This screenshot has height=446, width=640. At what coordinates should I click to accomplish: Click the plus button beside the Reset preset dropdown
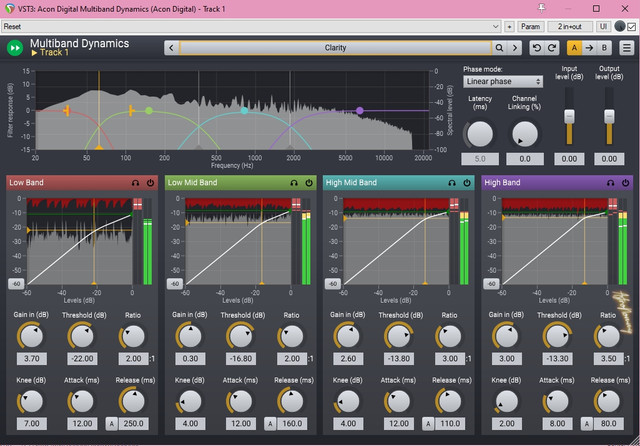click(x=509, y=27)
